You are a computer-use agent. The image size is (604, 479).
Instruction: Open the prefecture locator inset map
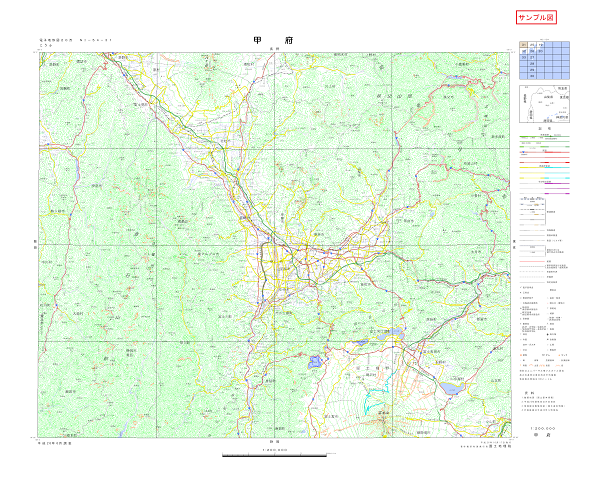(544, 104)
